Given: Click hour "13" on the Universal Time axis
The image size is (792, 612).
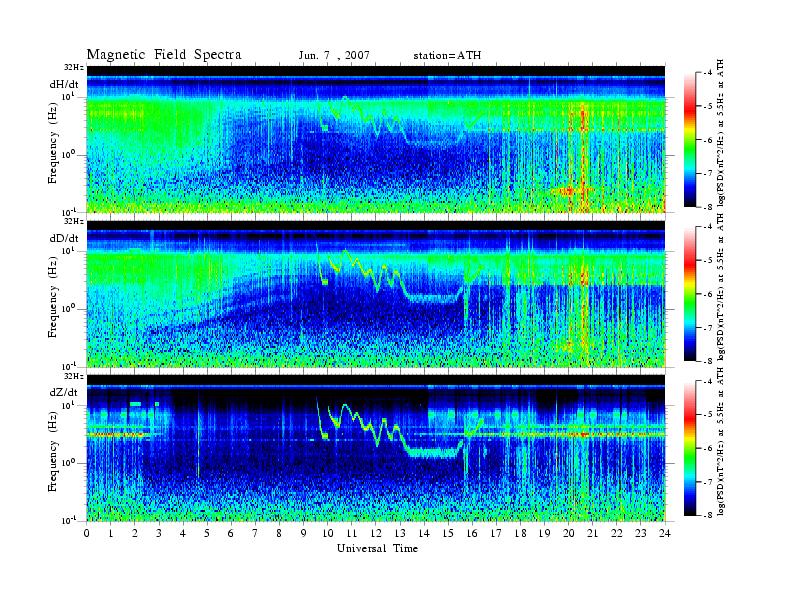Looking at the screenshot, I should tap(400, 534).
